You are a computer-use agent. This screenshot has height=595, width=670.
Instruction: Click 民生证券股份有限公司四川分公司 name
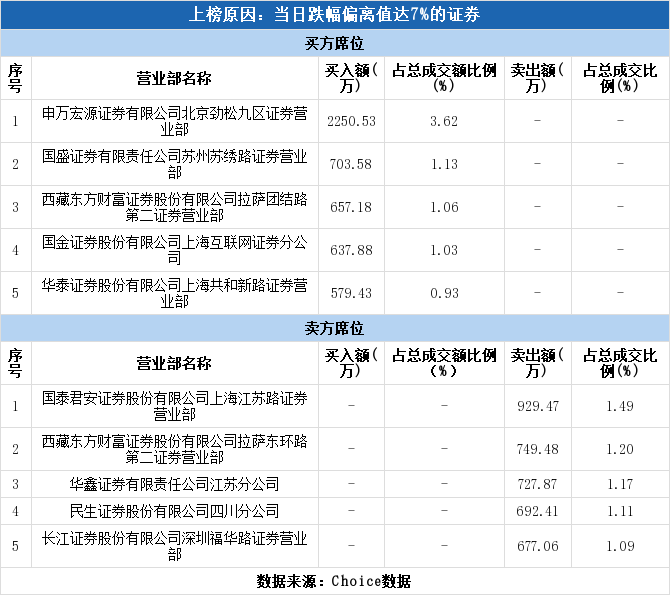point(174,511)
